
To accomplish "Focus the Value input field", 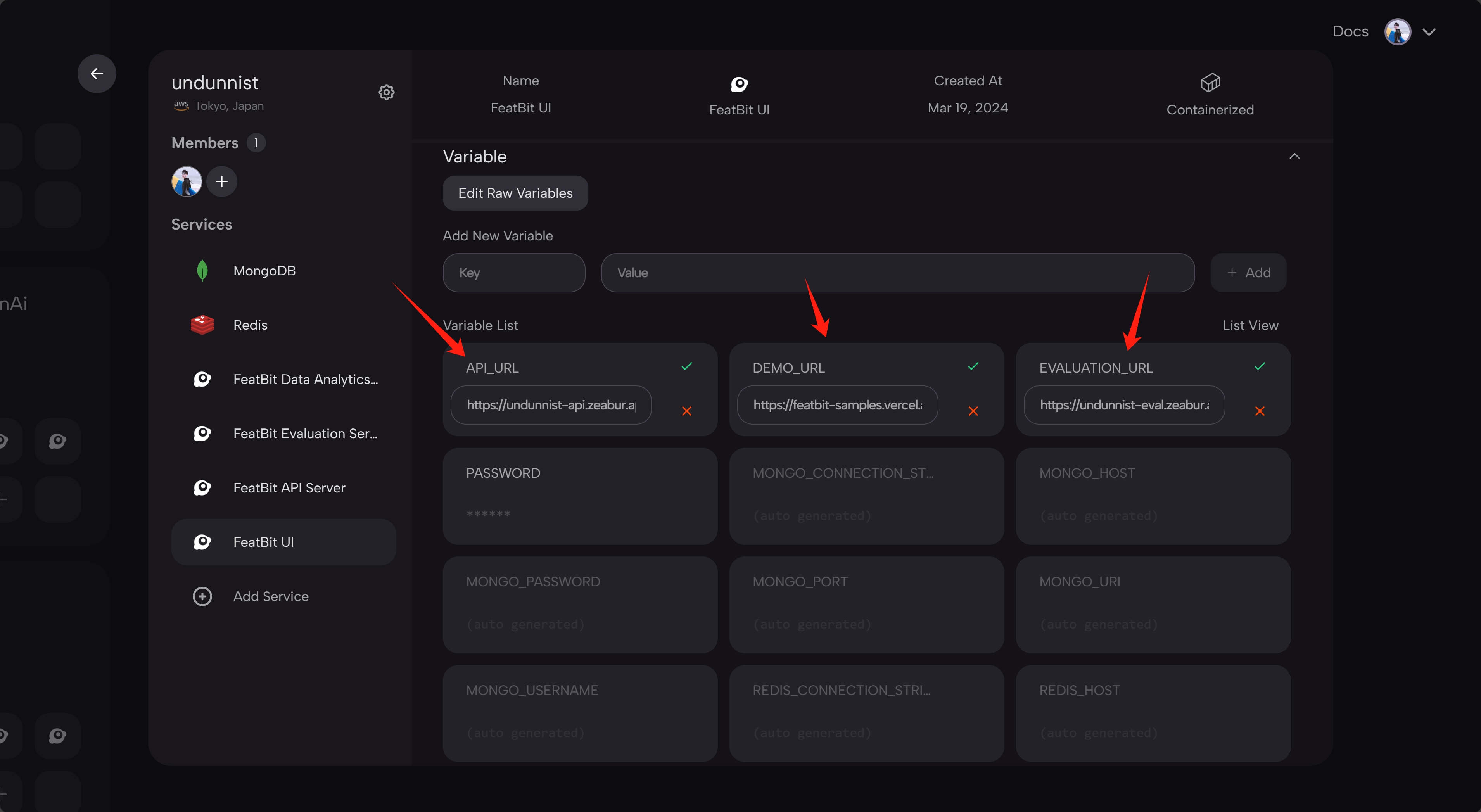I will pyautogui.click(x=897, y=273).
